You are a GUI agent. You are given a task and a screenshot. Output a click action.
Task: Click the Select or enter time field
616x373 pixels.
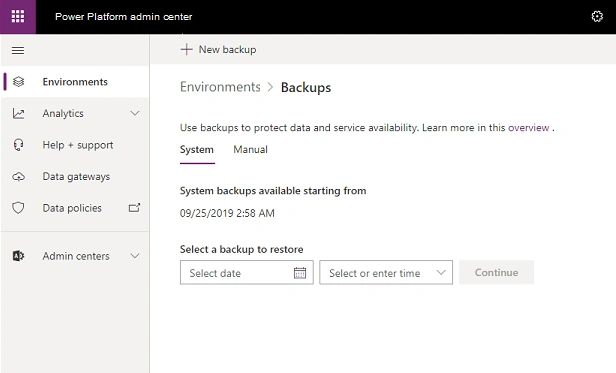(x=386, y=272)
